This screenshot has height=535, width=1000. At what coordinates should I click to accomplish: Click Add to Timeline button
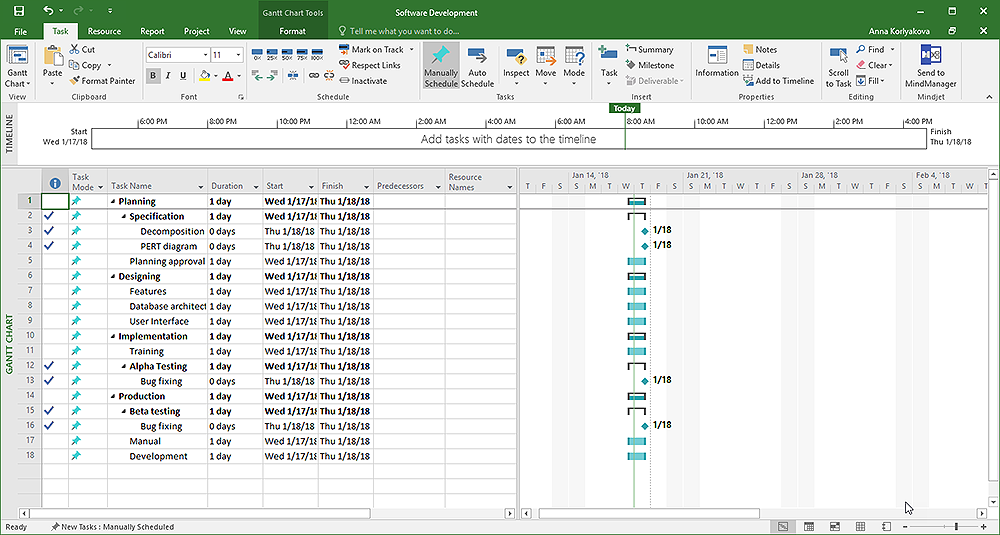[x=778, y=81]
